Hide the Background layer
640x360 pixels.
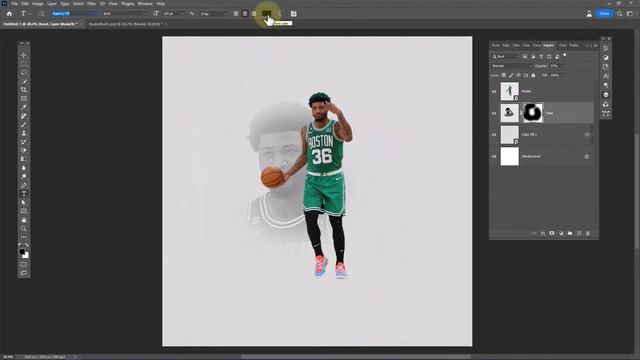pyautogui.click(x=494, y=156)
